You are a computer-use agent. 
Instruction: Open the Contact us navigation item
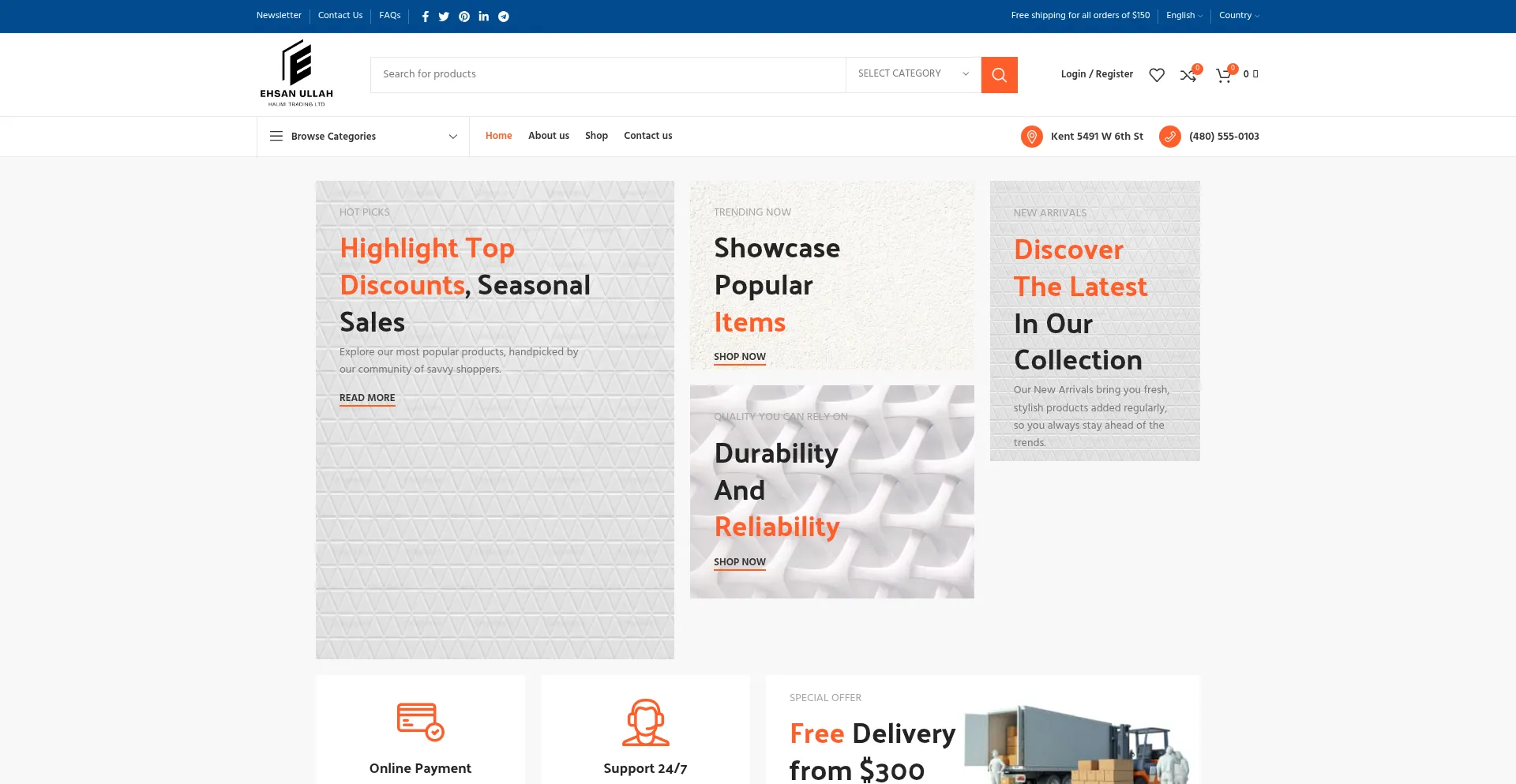[648, 136]
